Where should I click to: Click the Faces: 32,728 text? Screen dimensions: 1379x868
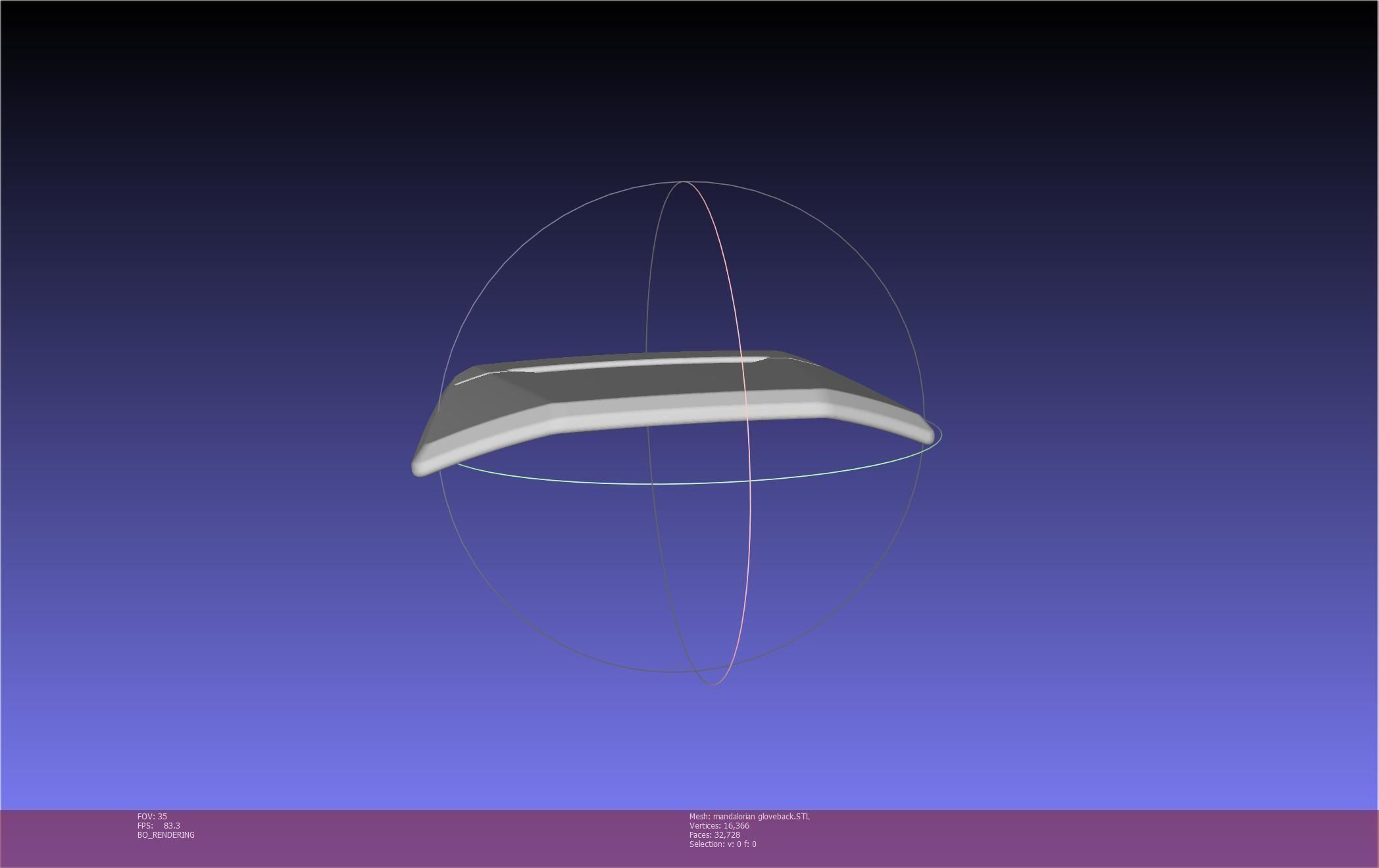click(x=715, y=834)
